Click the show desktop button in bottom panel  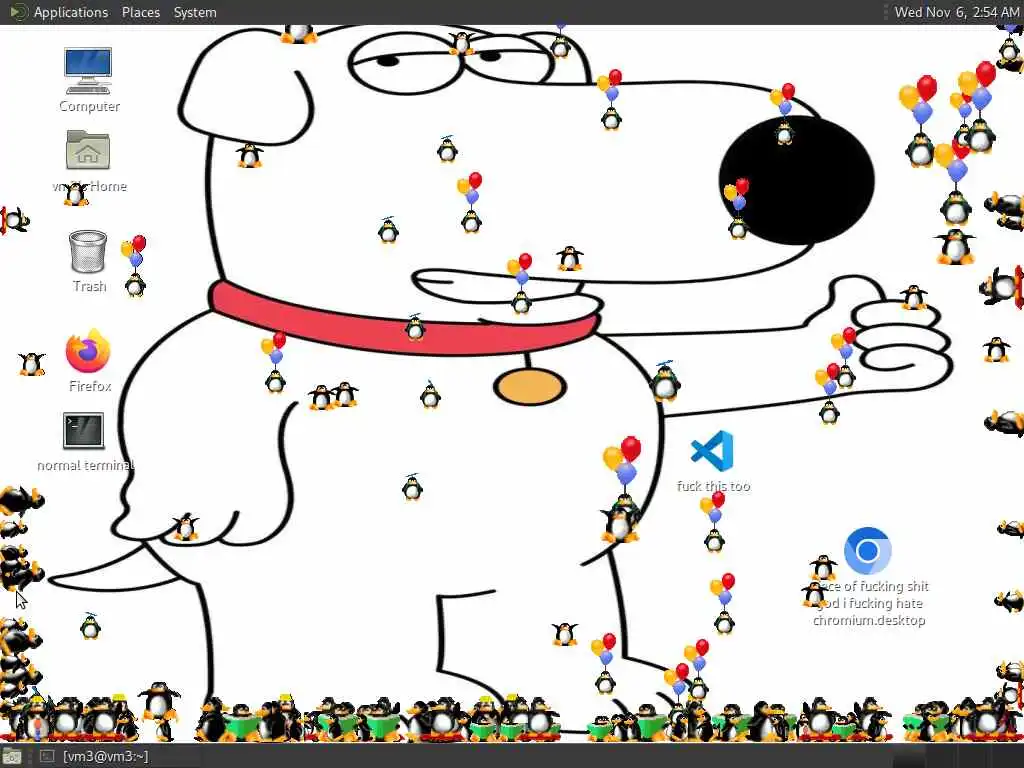pyautogui.click(x=12, y=756)
